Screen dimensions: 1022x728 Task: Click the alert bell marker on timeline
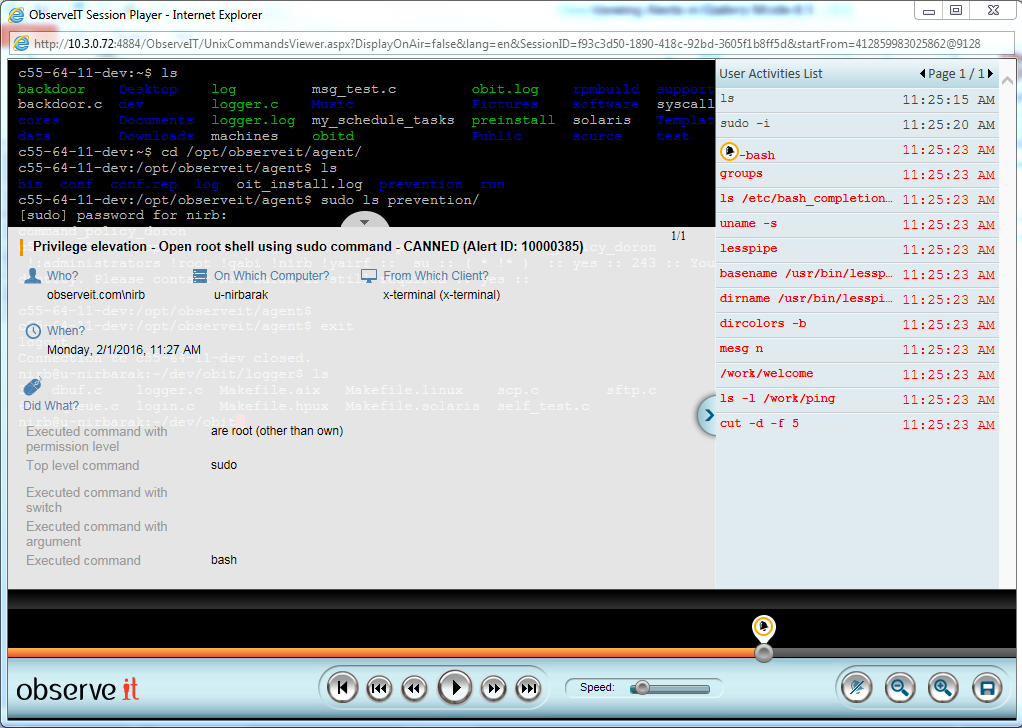point(763,627)
